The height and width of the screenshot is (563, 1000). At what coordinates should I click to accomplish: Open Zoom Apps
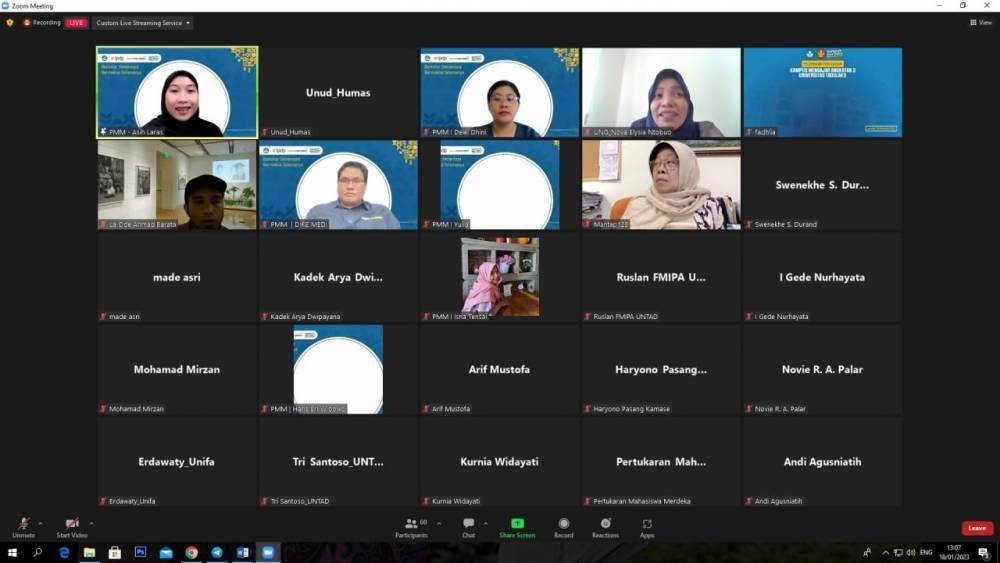647,525
